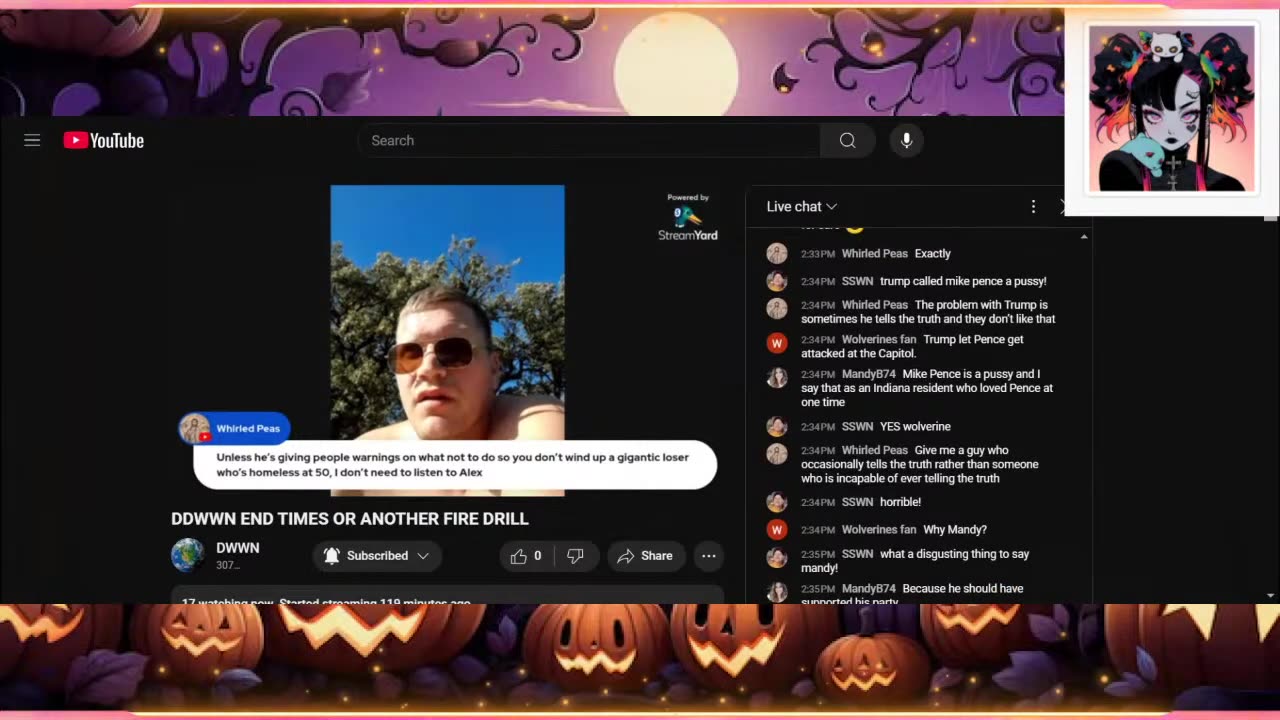Open the DWWN channel avatar
Image resolution: width=1280 pixels, height=720 pixels.
(188, 555)
